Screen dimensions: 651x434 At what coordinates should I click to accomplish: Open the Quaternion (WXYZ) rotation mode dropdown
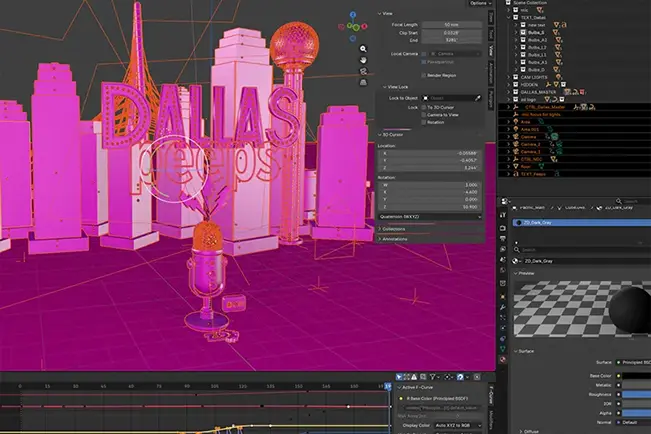(430, 217)
